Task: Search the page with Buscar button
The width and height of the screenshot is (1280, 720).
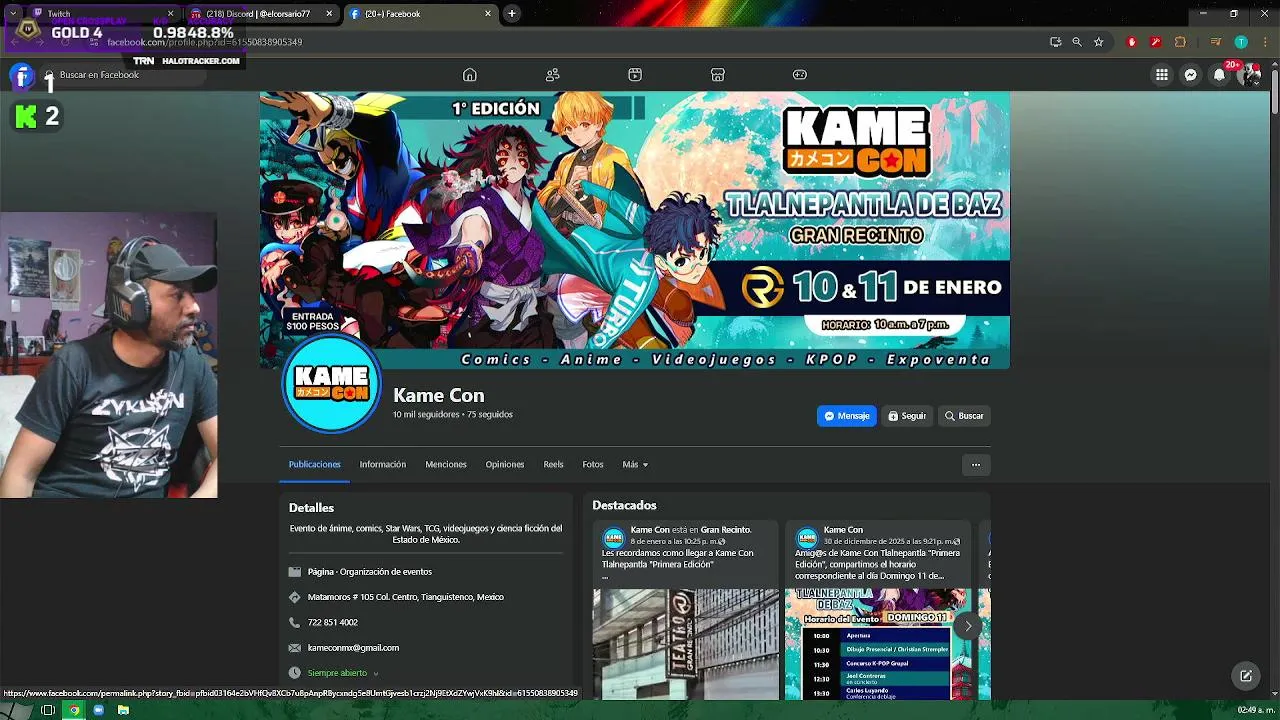Action: coord(964,416)
